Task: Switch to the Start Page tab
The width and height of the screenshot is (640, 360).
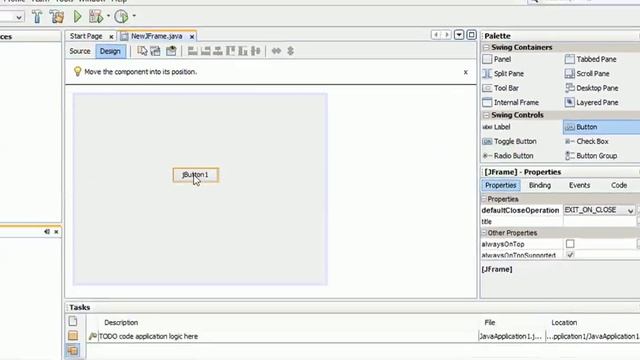Action: [x=86, y=36]
